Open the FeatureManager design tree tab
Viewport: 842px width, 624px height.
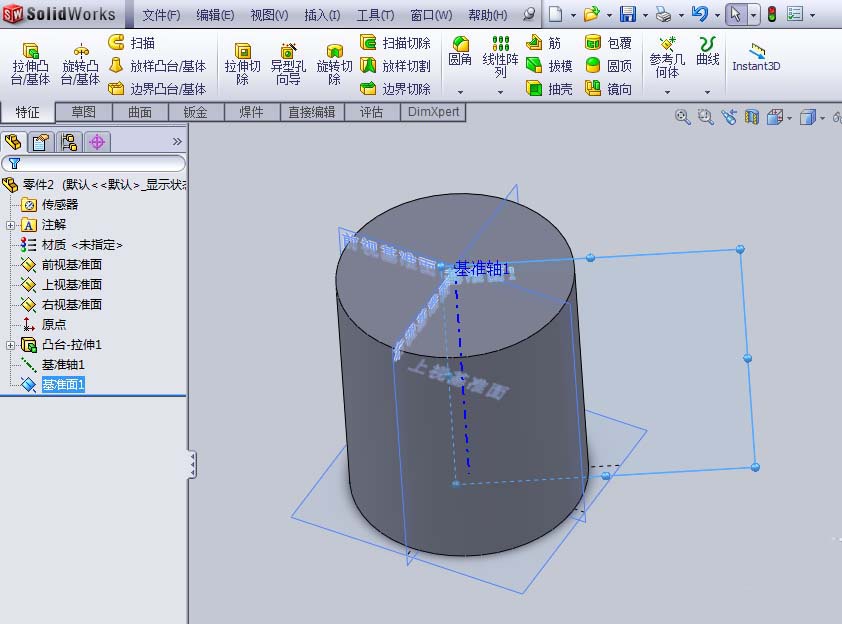point(13,142)
